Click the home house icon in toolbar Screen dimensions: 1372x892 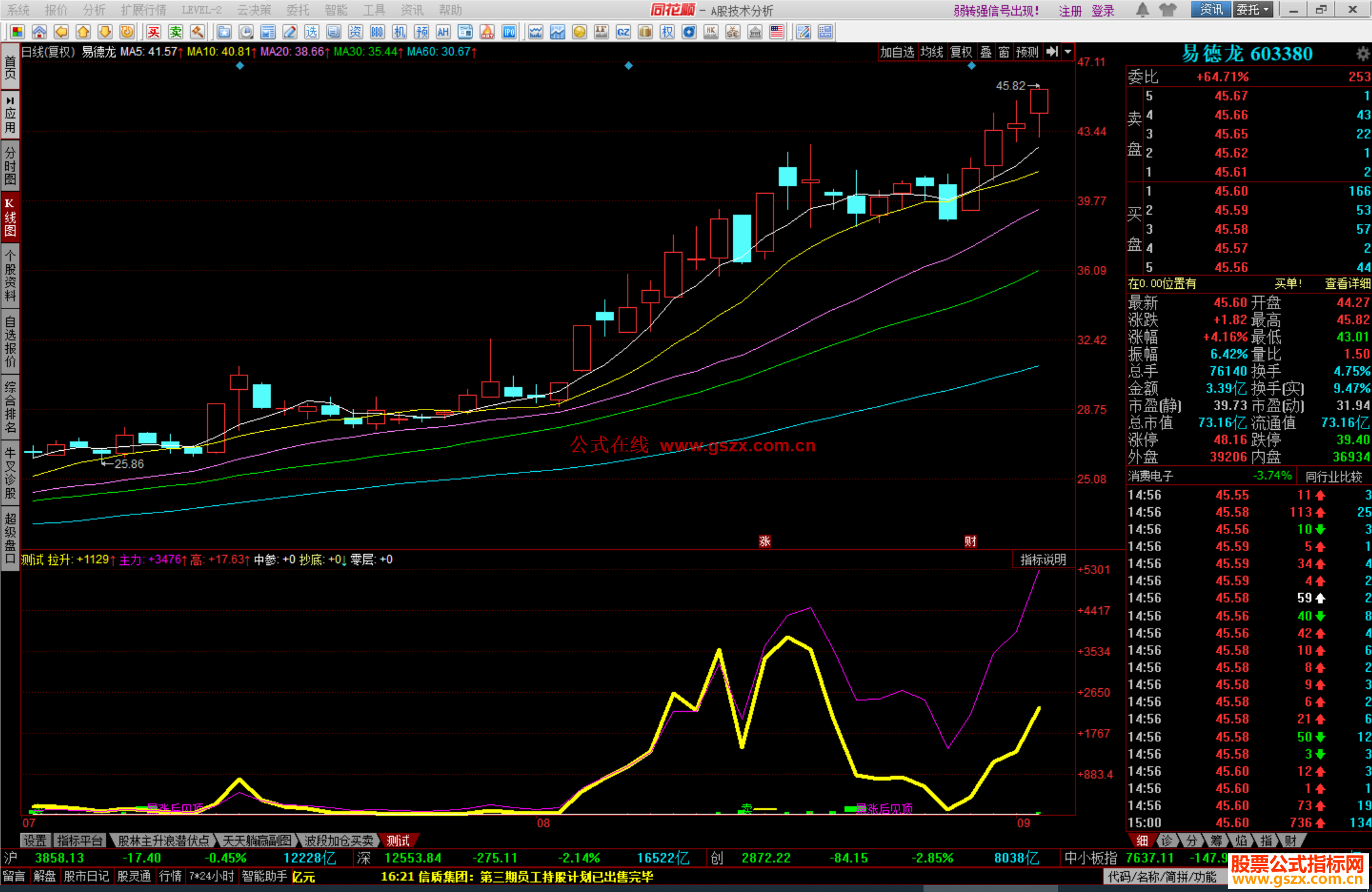(x=39, y=32)
